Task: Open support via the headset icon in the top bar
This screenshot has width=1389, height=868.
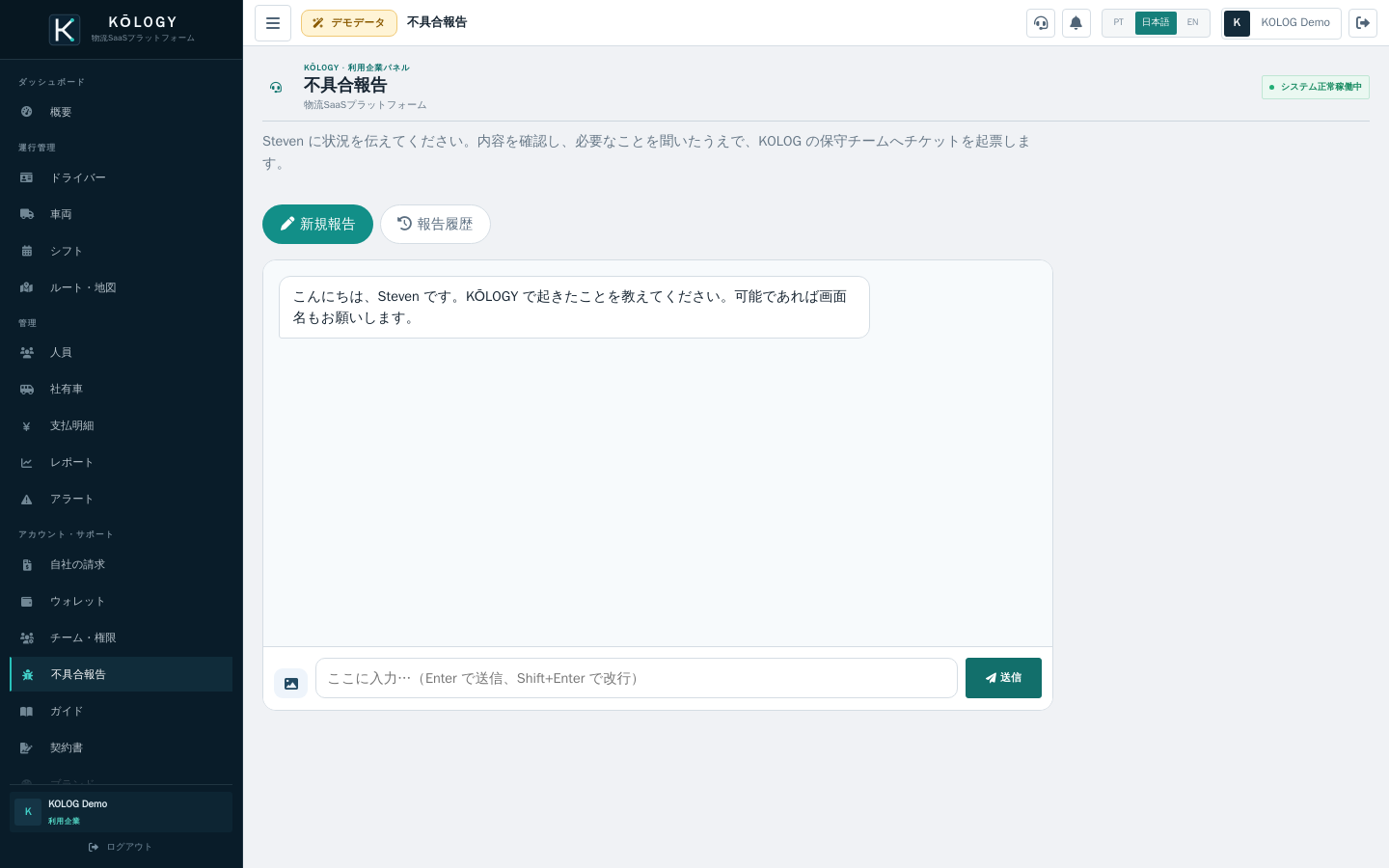Action: 1041,23
